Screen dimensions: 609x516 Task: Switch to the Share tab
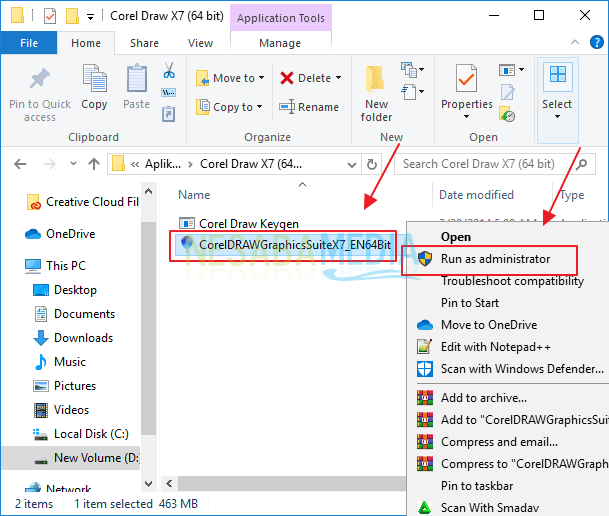[144, 43]
